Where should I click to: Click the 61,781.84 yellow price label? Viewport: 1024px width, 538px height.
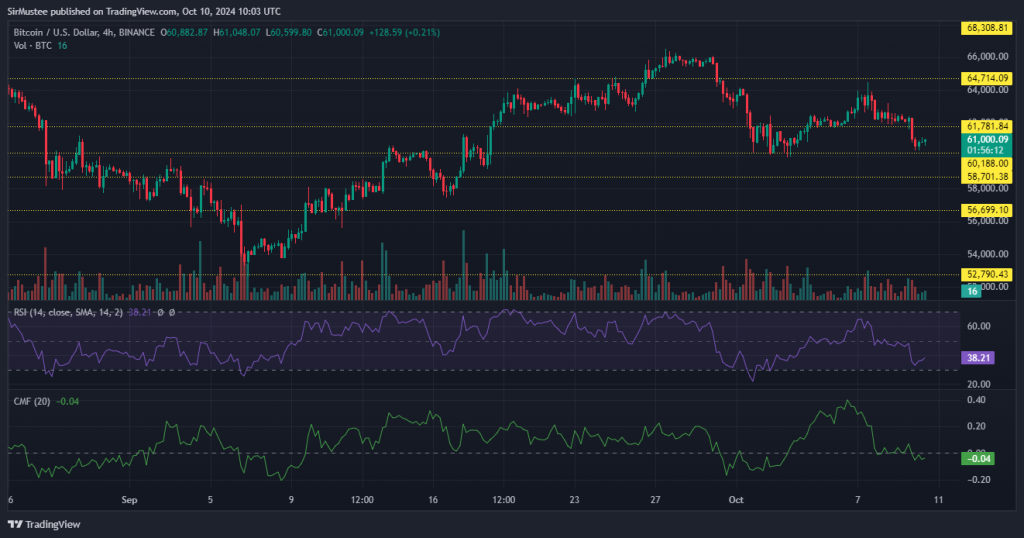click(989, 127)
